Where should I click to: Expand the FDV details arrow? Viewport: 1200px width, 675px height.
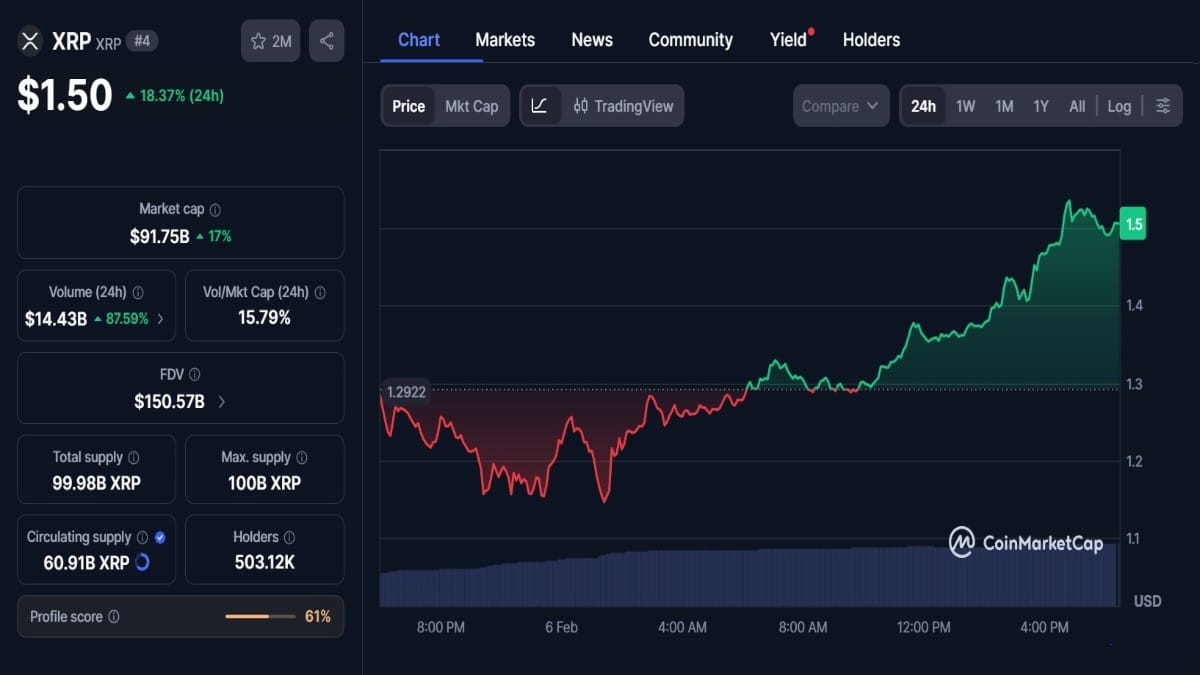coord(221,402)
